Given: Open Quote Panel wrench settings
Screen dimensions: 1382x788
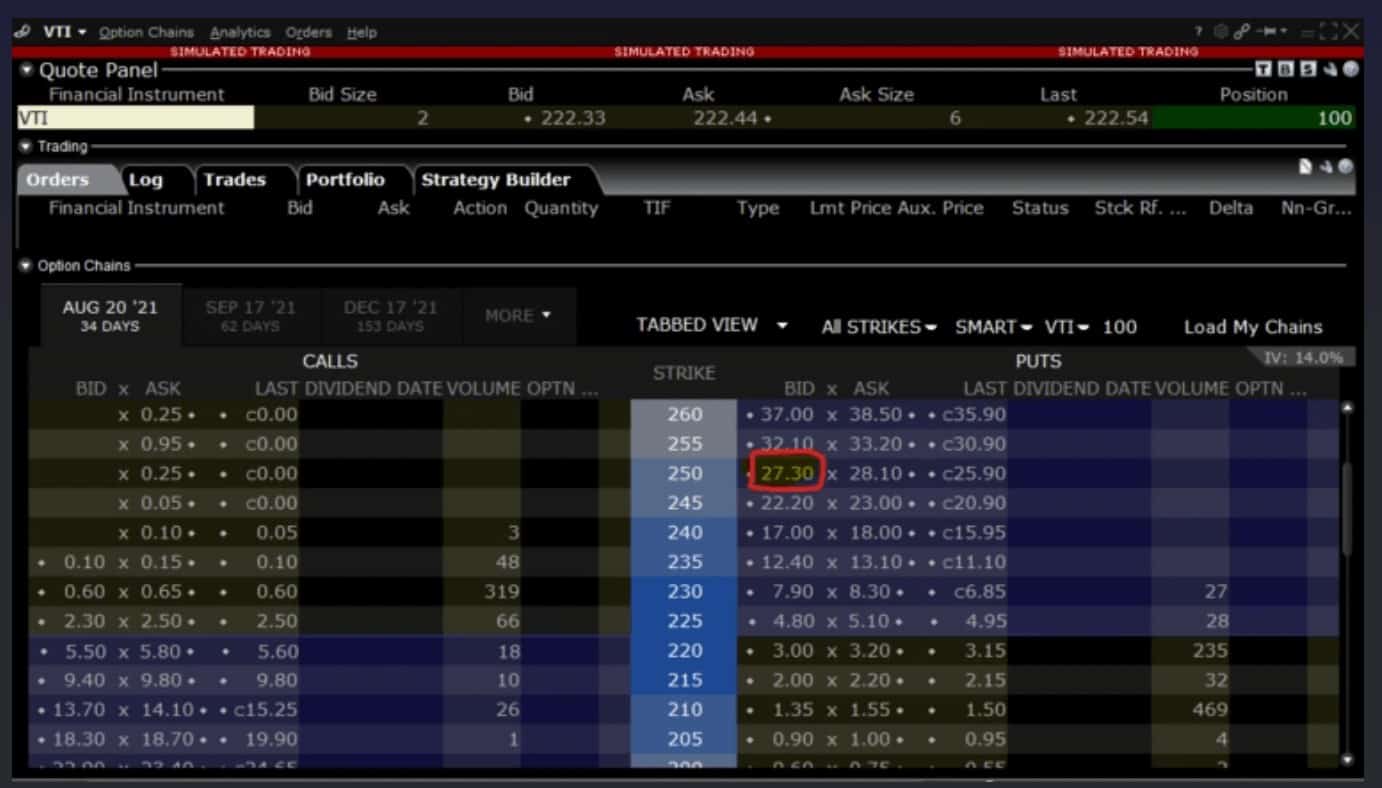Looking at the screenshot, I should coord(1330,69).
